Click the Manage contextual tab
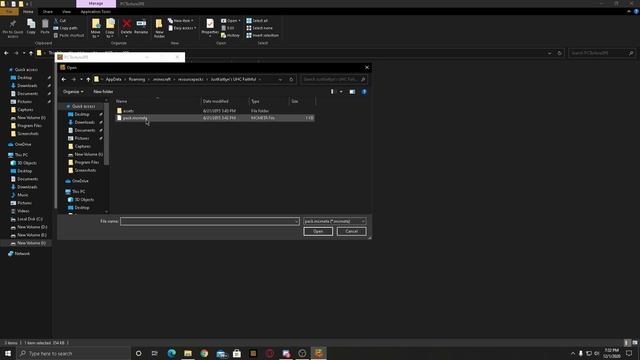Image resolution: width=640 pixels, height=360 pixels. (96, 4)
